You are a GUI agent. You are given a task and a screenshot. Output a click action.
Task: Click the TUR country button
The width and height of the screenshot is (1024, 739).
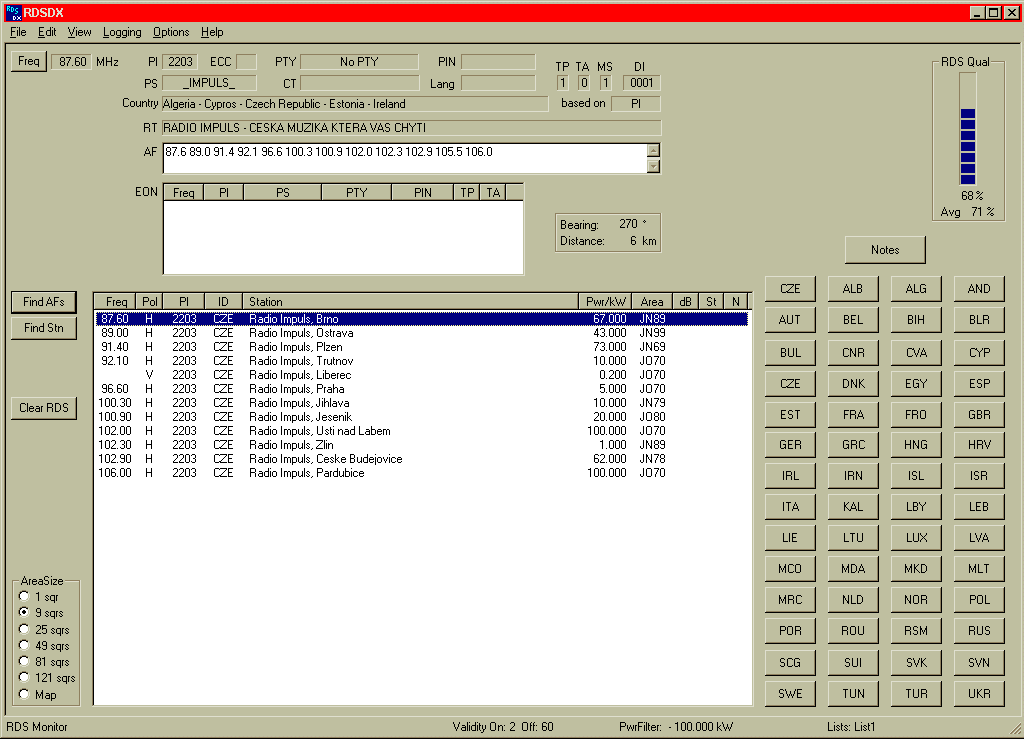(x=916, y=694)
